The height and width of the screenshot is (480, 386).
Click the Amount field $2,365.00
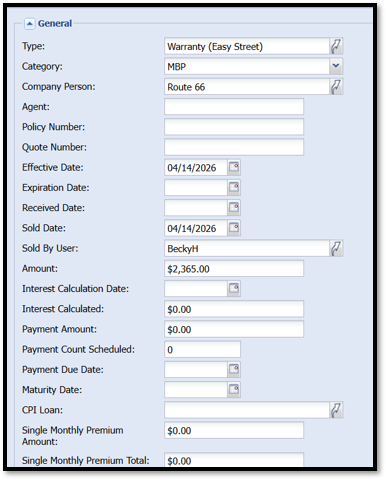pos(234,269)
